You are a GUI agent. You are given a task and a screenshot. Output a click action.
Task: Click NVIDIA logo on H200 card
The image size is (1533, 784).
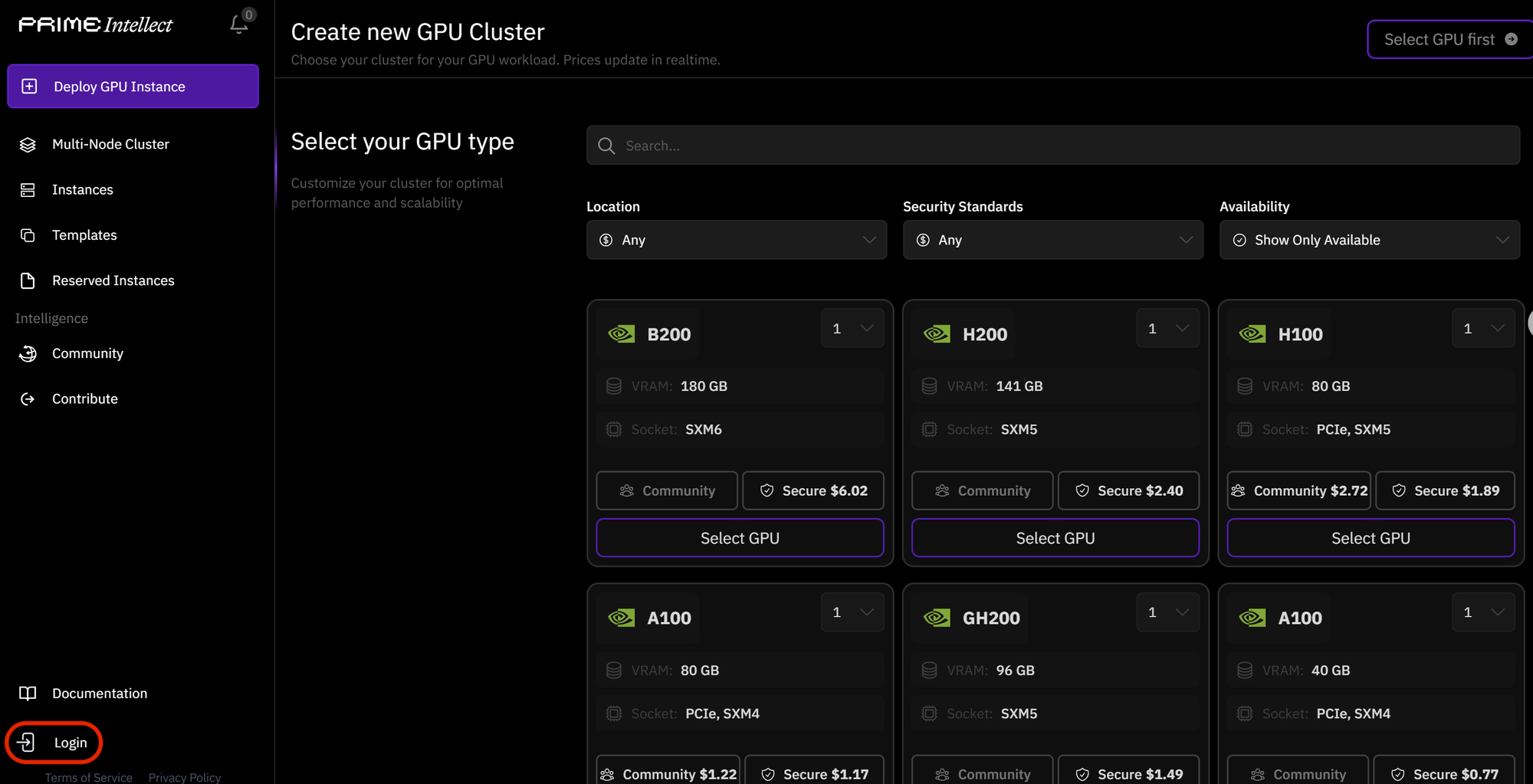(x=937, y=334)
